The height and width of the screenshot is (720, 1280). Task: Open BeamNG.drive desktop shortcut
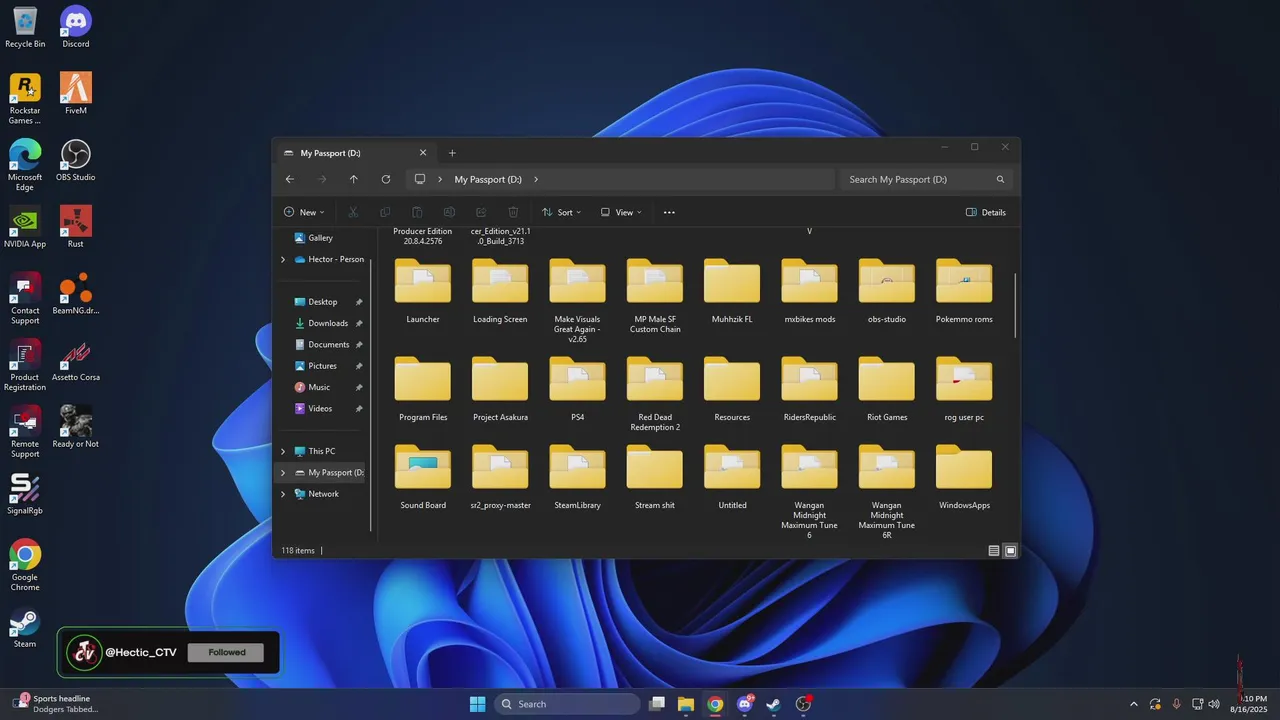[75, 294]
